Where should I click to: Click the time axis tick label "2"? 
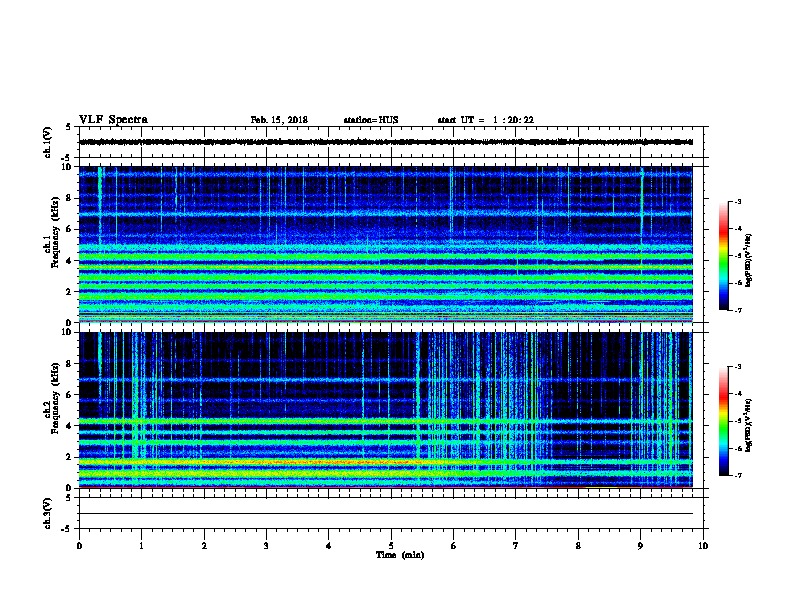click(204, 545)
